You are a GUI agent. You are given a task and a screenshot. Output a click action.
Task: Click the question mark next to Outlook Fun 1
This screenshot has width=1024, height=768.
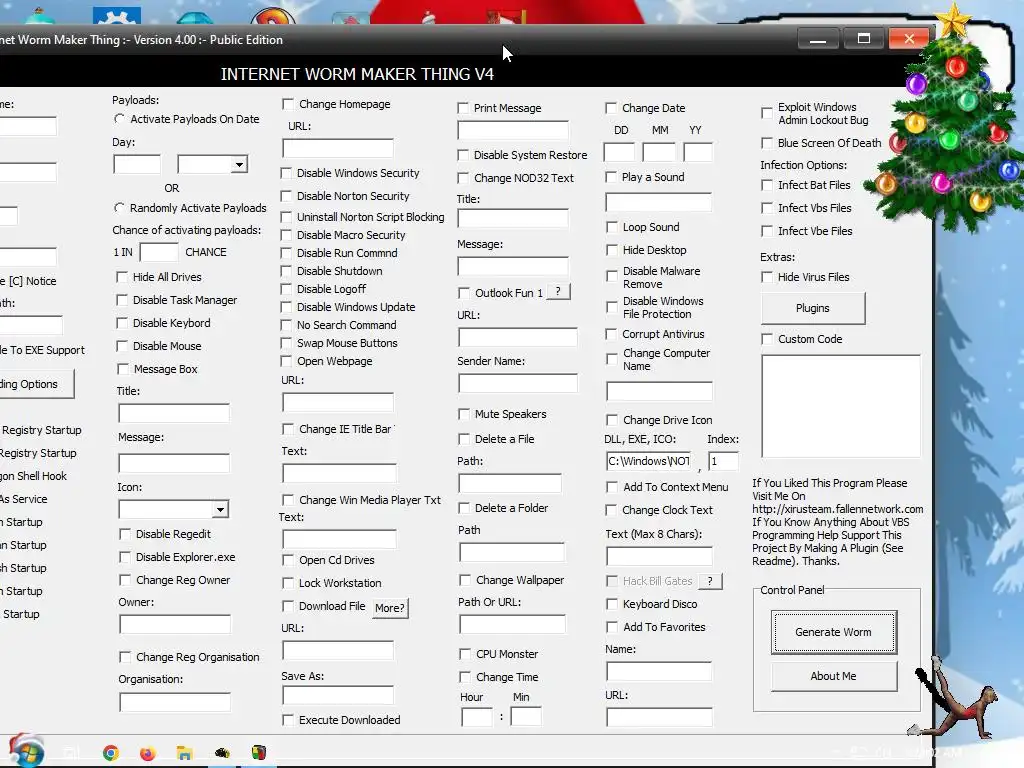point(558,292)
